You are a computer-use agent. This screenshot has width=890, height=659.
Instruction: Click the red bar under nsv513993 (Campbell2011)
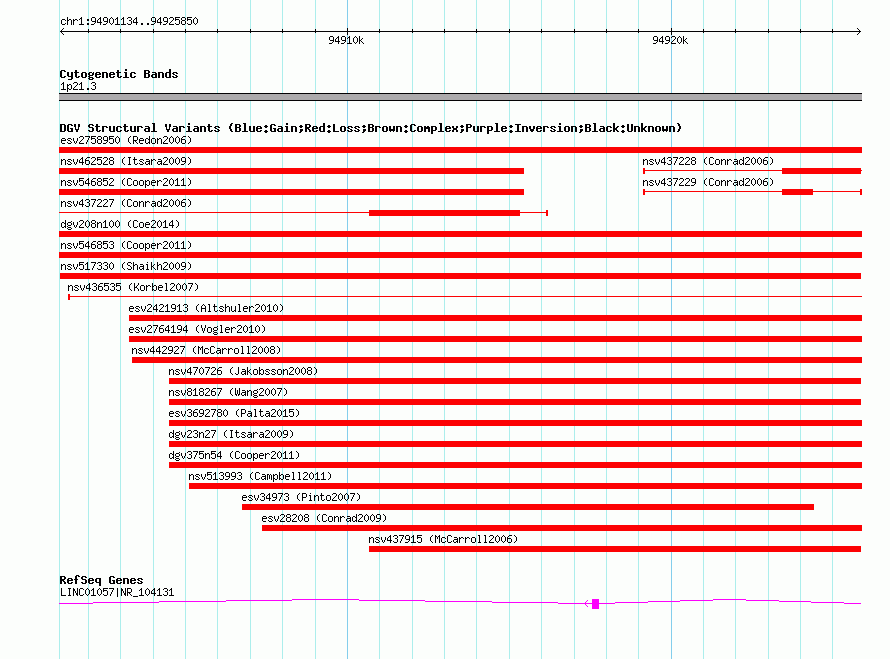pos(526,486)
